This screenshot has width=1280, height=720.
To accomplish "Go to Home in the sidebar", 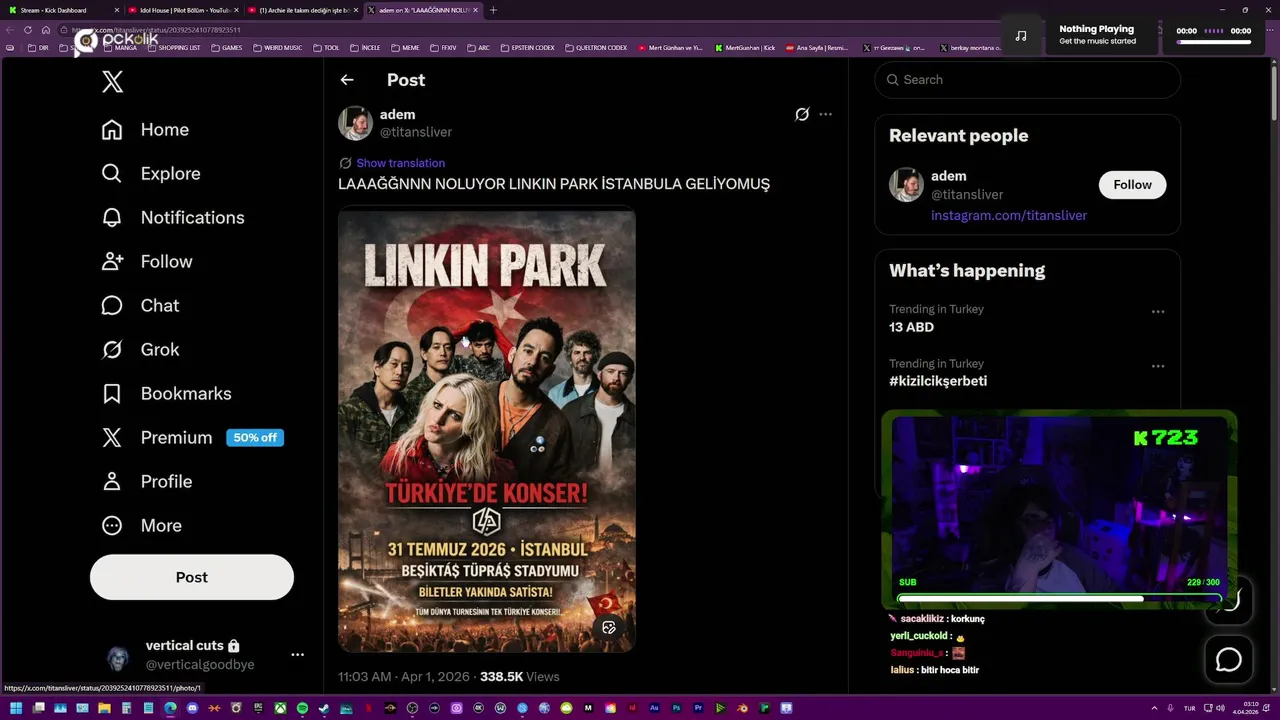I will [x=145, y=130].
